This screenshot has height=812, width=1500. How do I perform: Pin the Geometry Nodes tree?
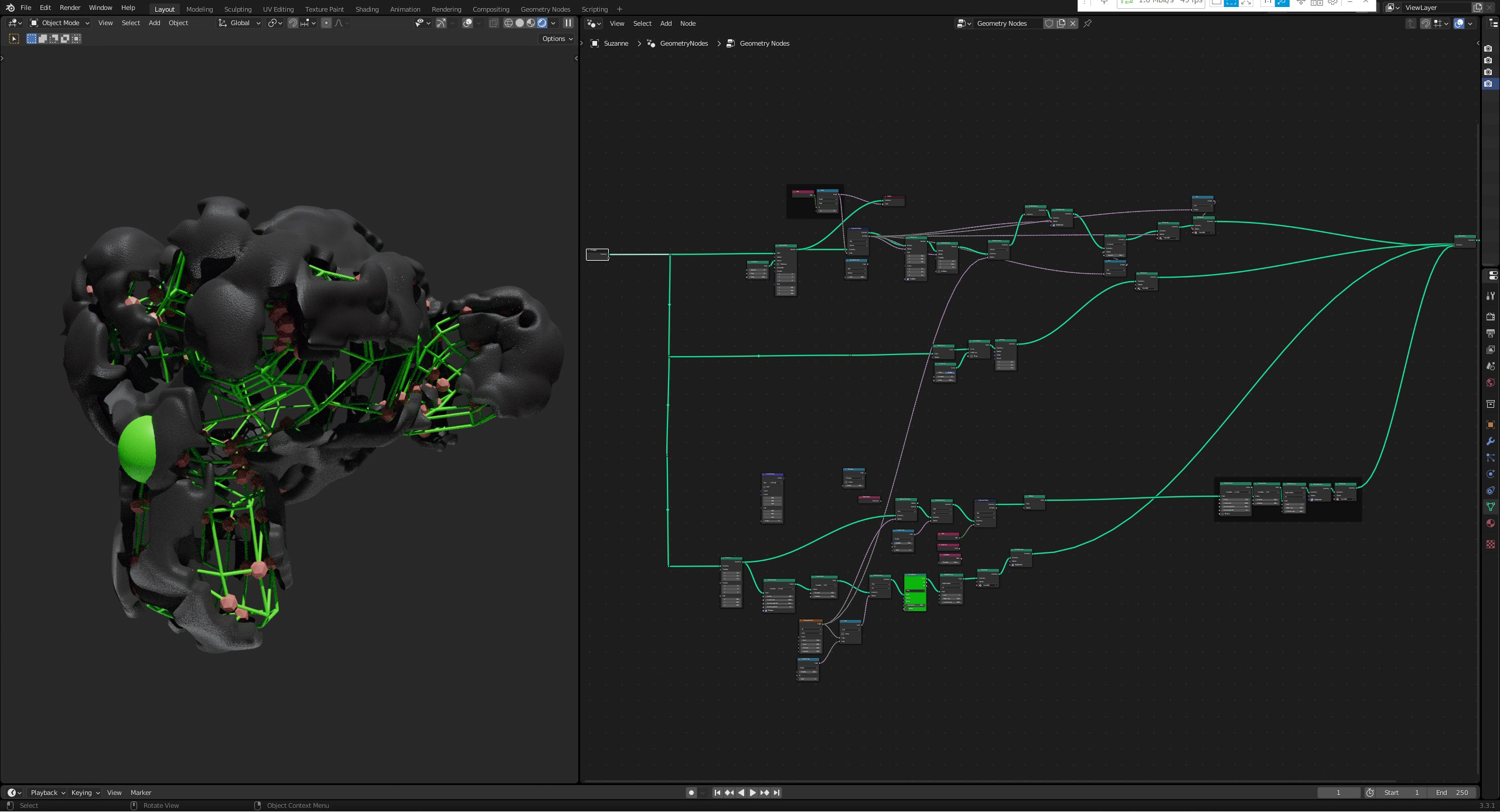(1087, 23)
